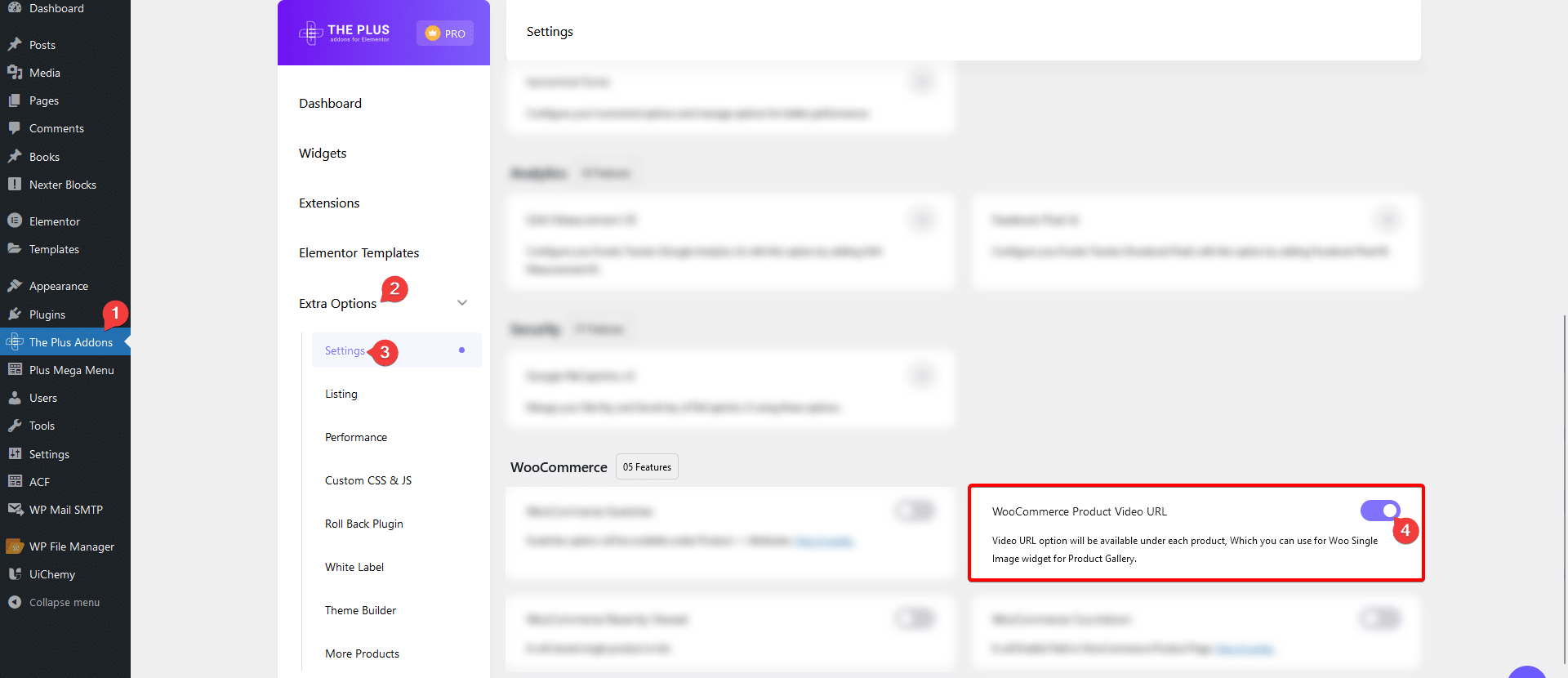
Task: Click the Pages icon in admin menu
Action: click(15, 100)
